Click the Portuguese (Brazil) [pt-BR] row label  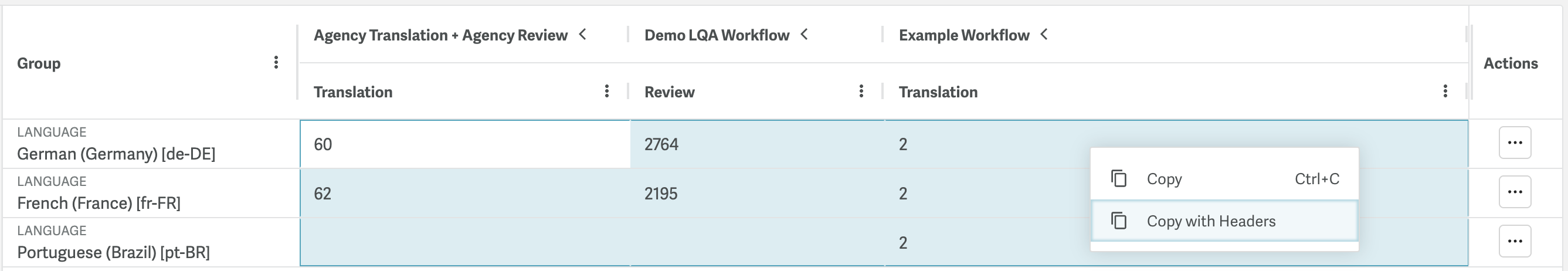point(113,252)
